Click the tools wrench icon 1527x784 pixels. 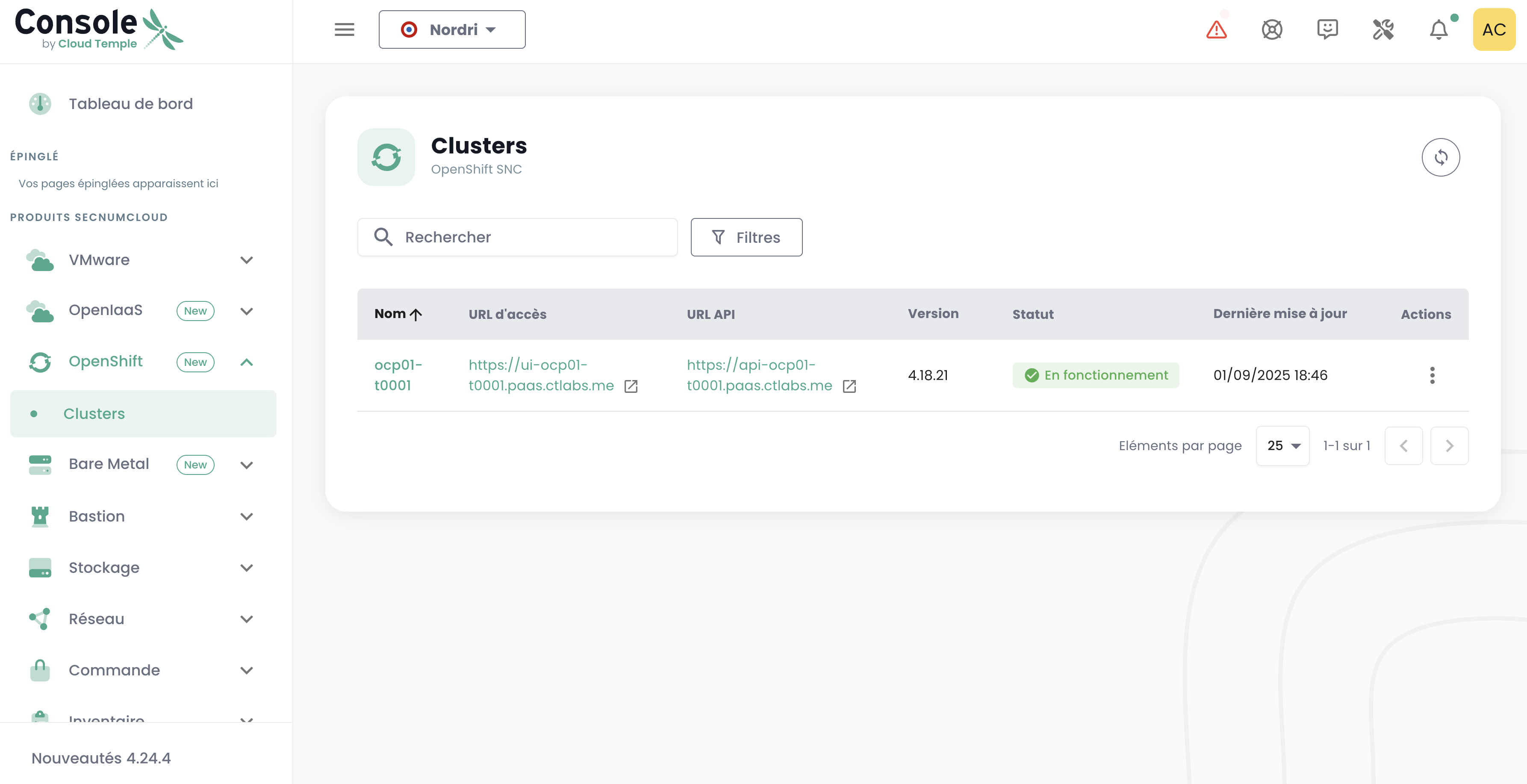[1383, 29]
